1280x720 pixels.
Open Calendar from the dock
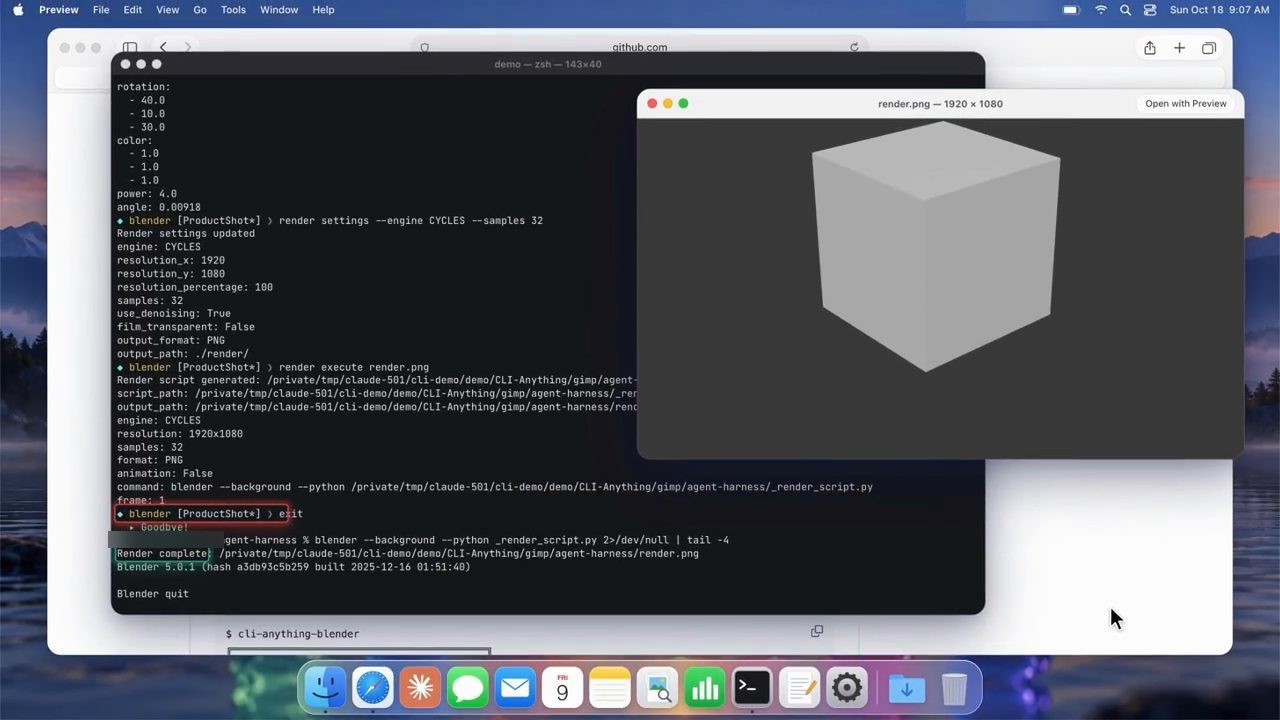coord(562,688)
